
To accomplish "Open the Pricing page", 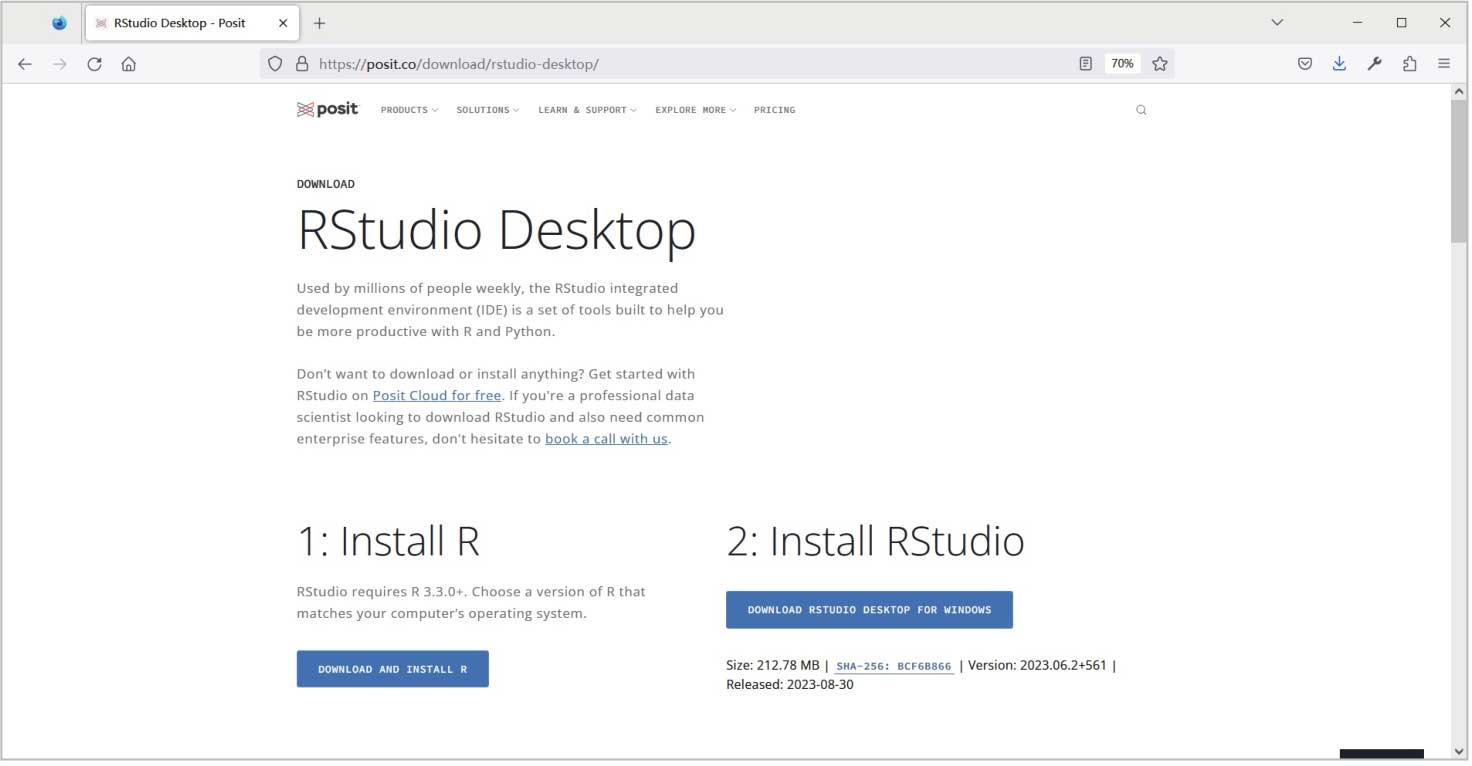I will point(775,110).
